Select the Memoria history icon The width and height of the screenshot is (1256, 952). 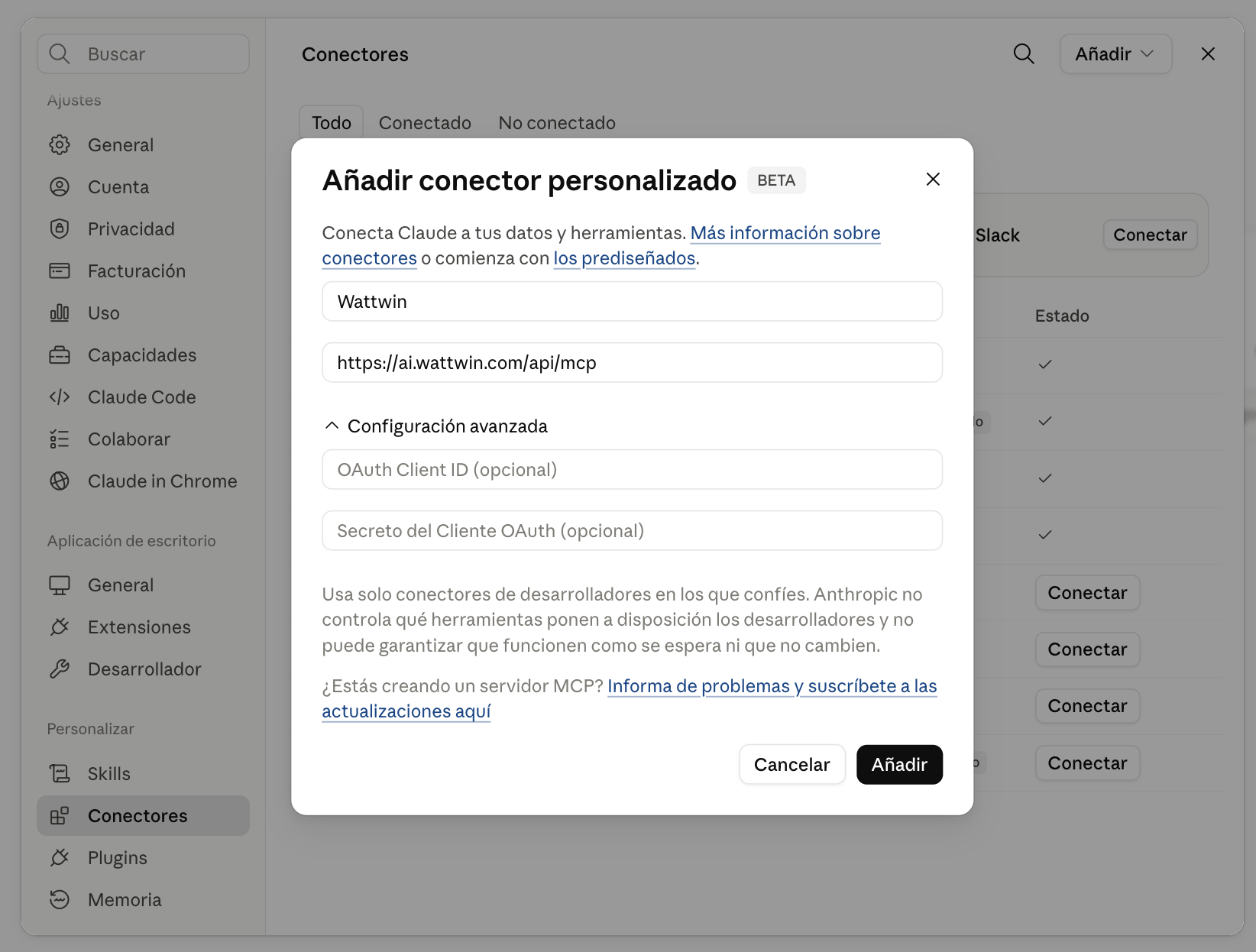pyautogui.click(x=60, y=900)
